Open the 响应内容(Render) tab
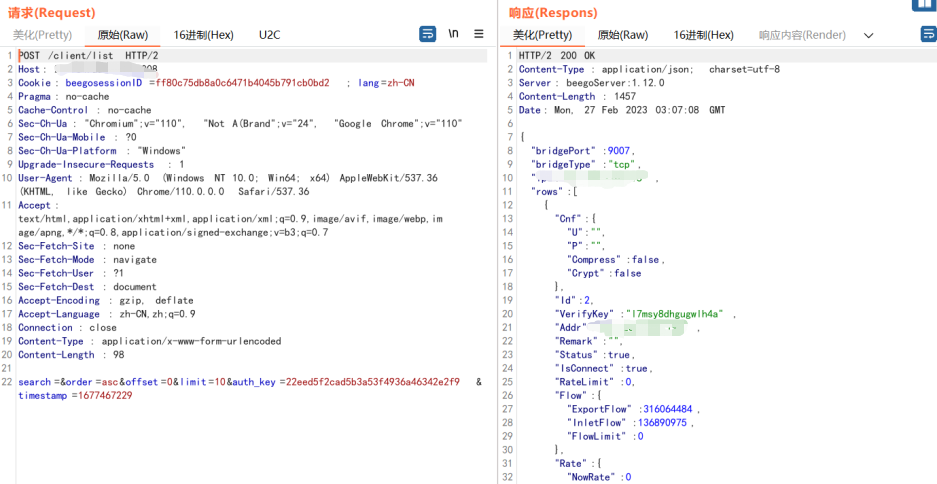This screenshot has width=937, height=484. tap(802, 35)
